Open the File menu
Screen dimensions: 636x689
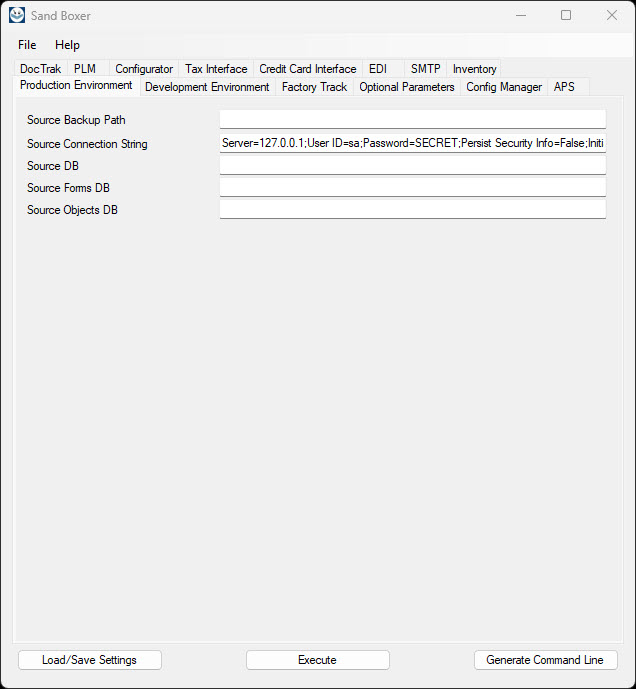(x=27, y=45)
